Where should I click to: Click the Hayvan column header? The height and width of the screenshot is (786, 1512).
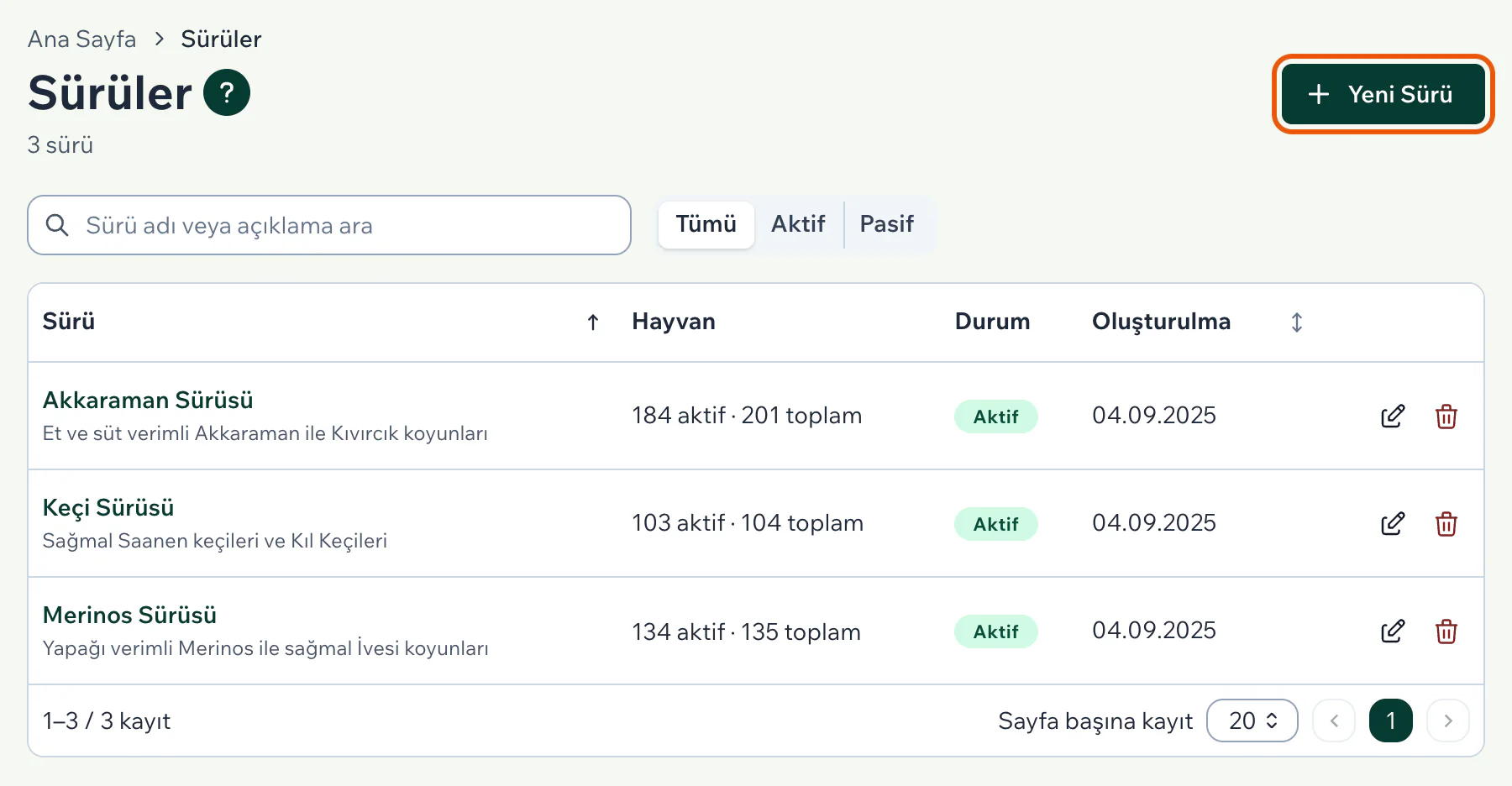point(674,322)
